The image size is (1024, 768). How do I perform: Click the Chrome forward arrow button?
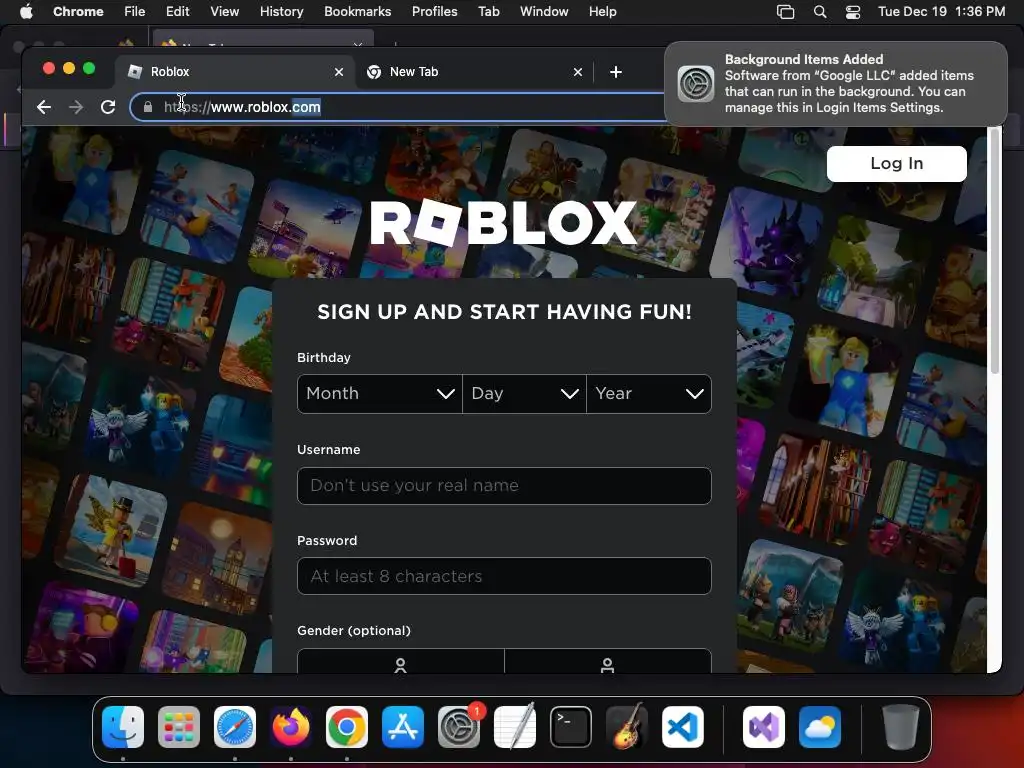[76, 107]
